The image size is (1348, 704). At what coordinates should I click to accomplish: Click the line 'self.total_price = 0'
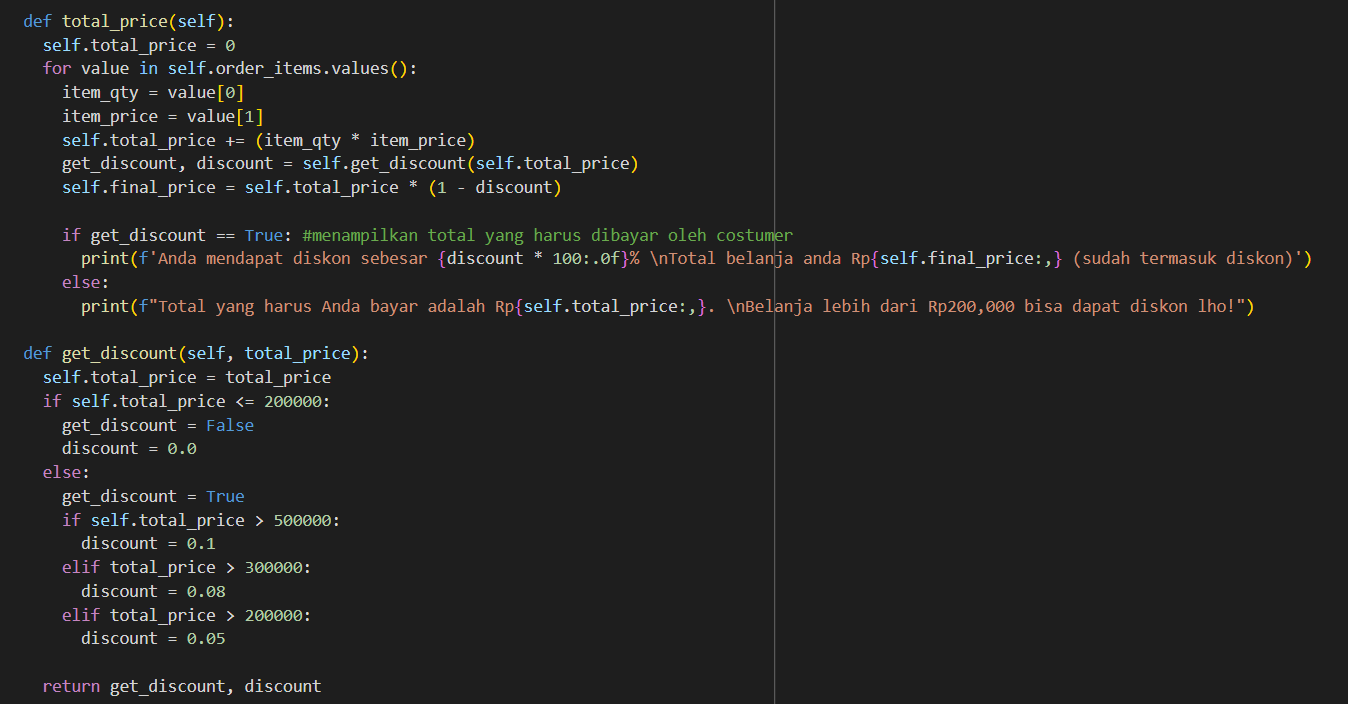[x=139, y=45]
